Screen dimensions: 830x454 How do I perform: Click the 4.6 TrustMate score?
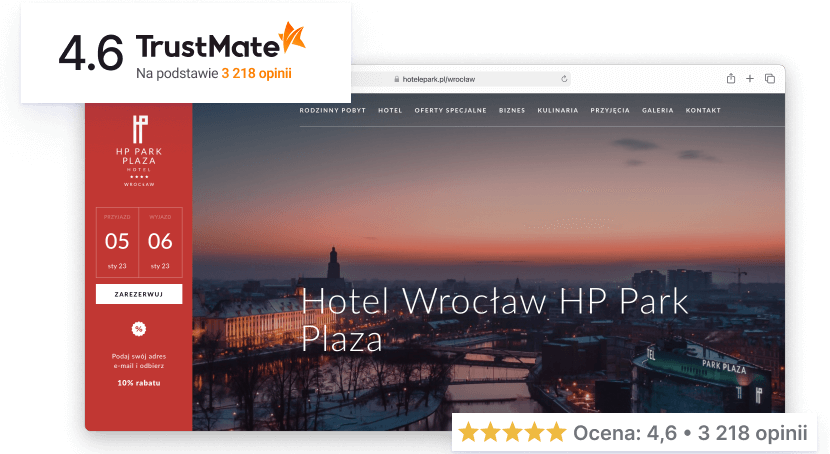click(x=91, y=53)
